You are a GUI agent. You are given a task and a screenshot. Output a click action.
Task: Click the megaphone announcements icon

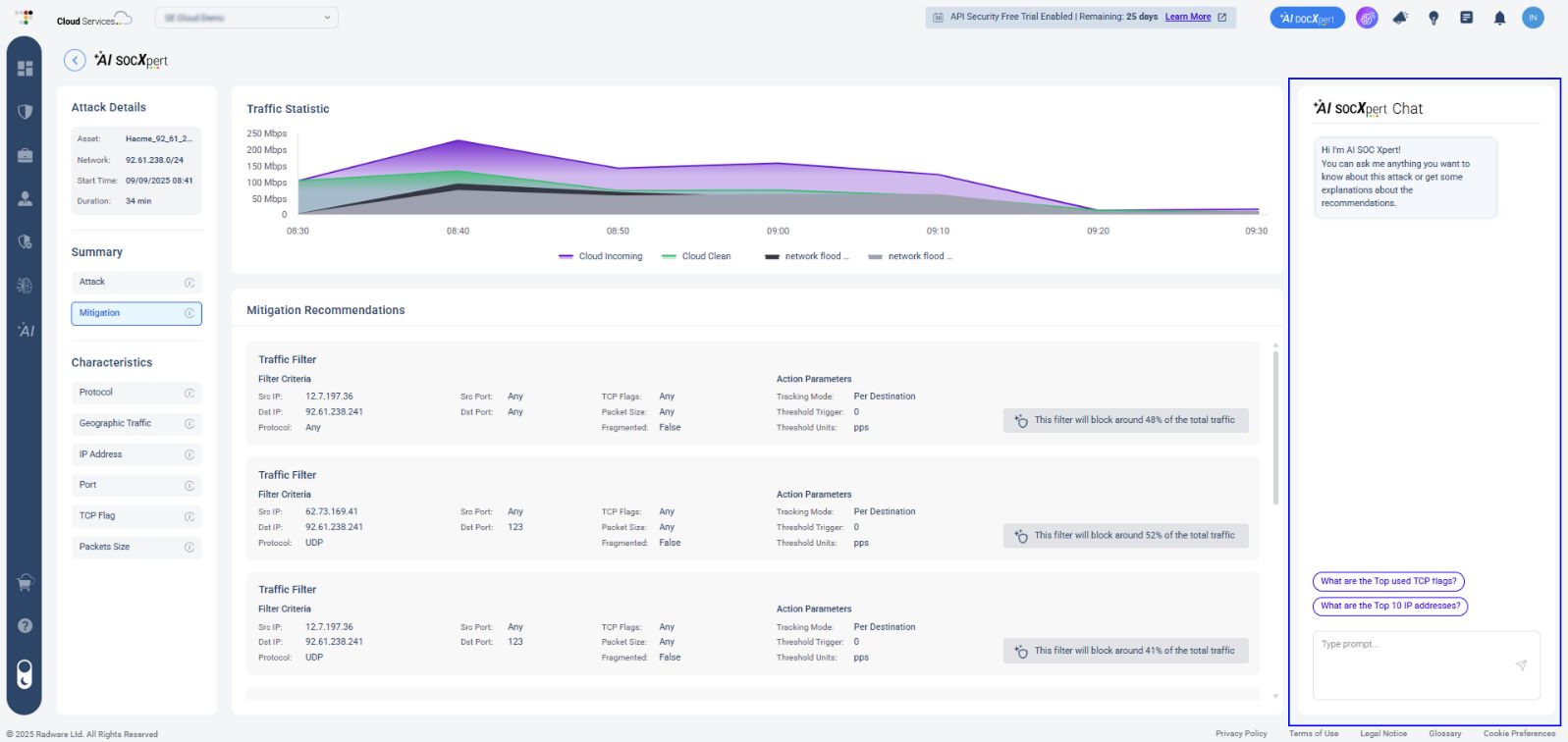[1400, 18]
